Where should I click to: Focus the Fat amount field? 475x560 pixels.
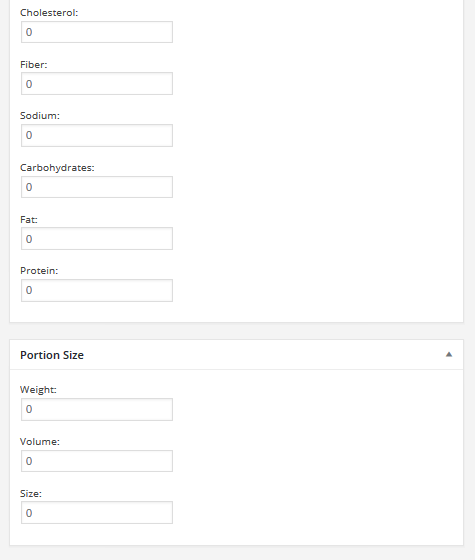pyautogui.click(x=97, y=239)
